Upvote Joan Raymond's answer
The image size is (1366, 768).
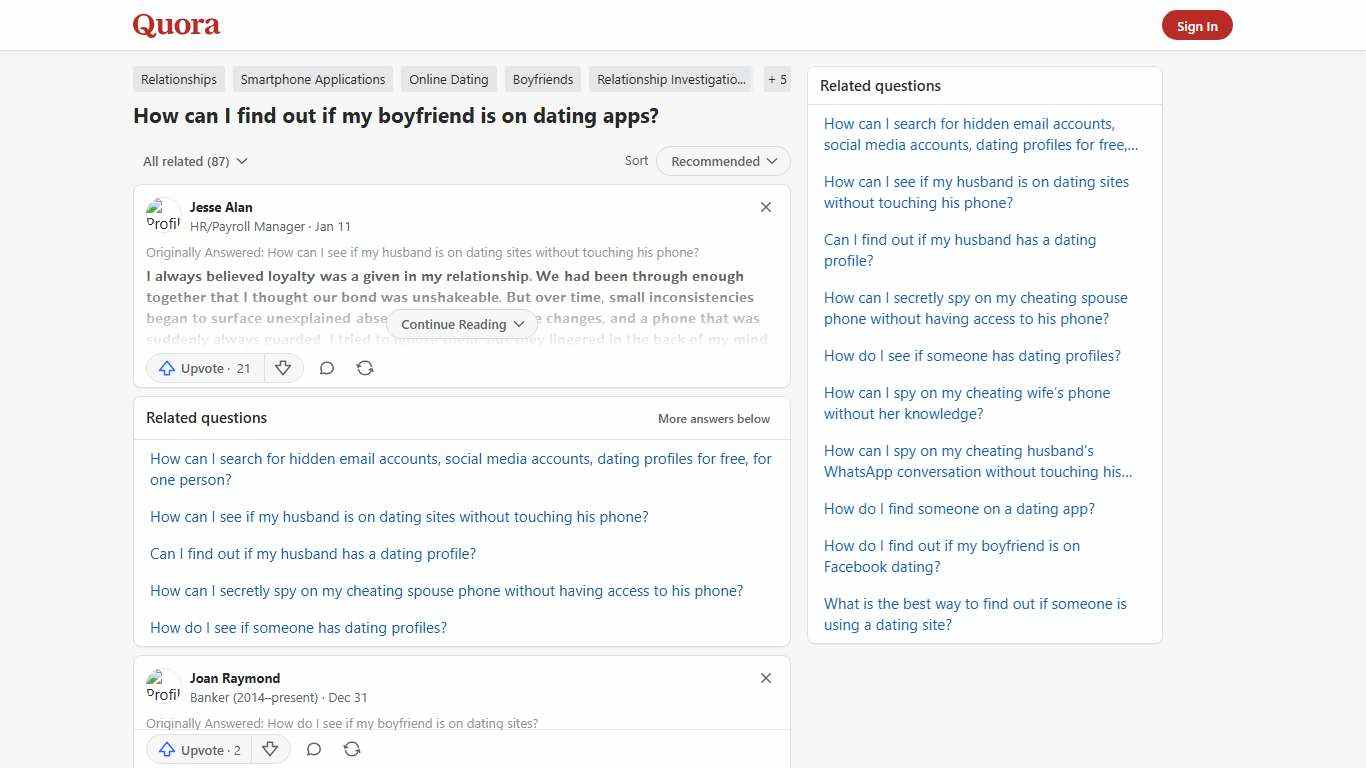[198, 749]
